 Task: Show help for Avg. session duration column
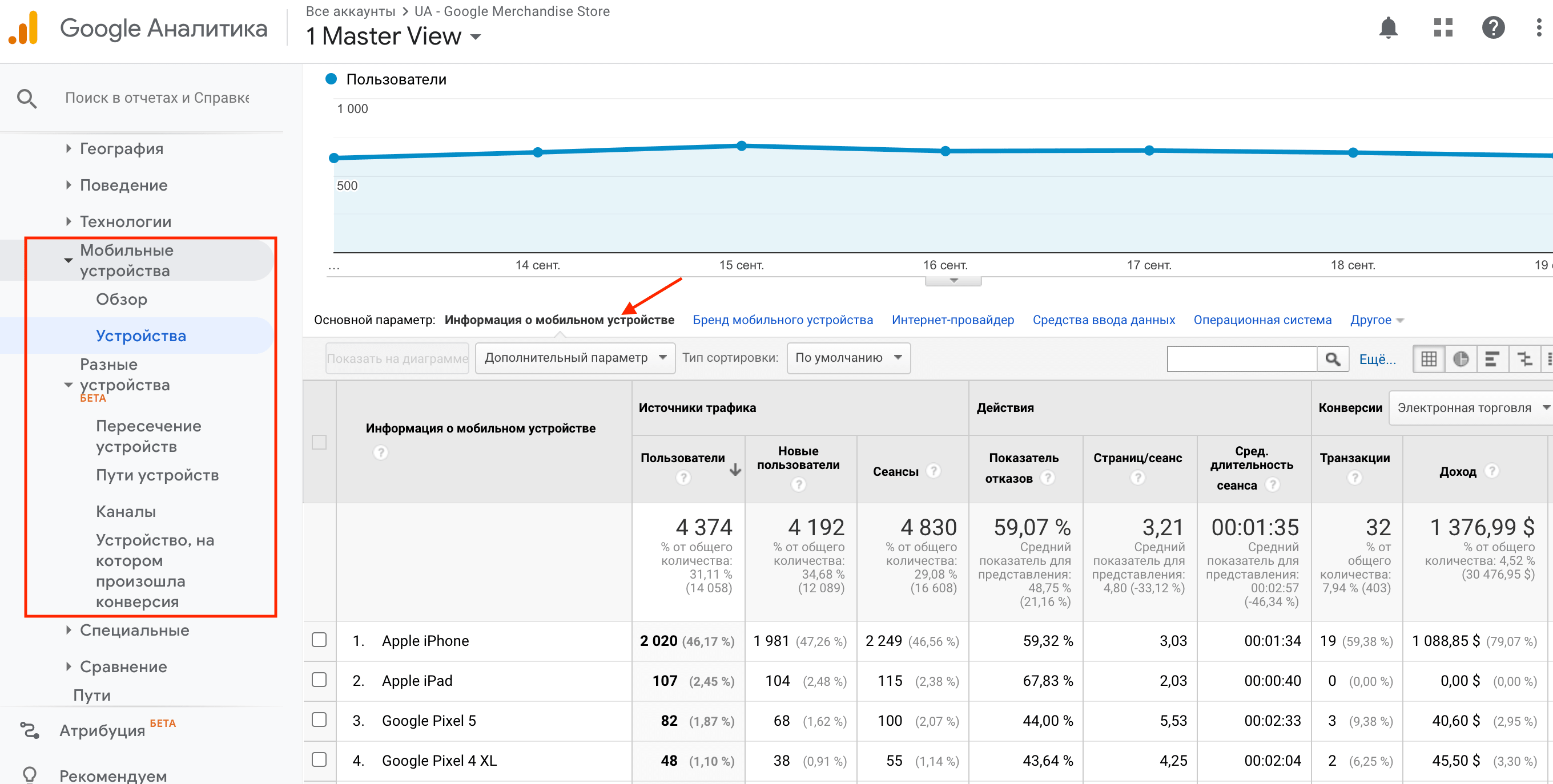pos(1272,484)
